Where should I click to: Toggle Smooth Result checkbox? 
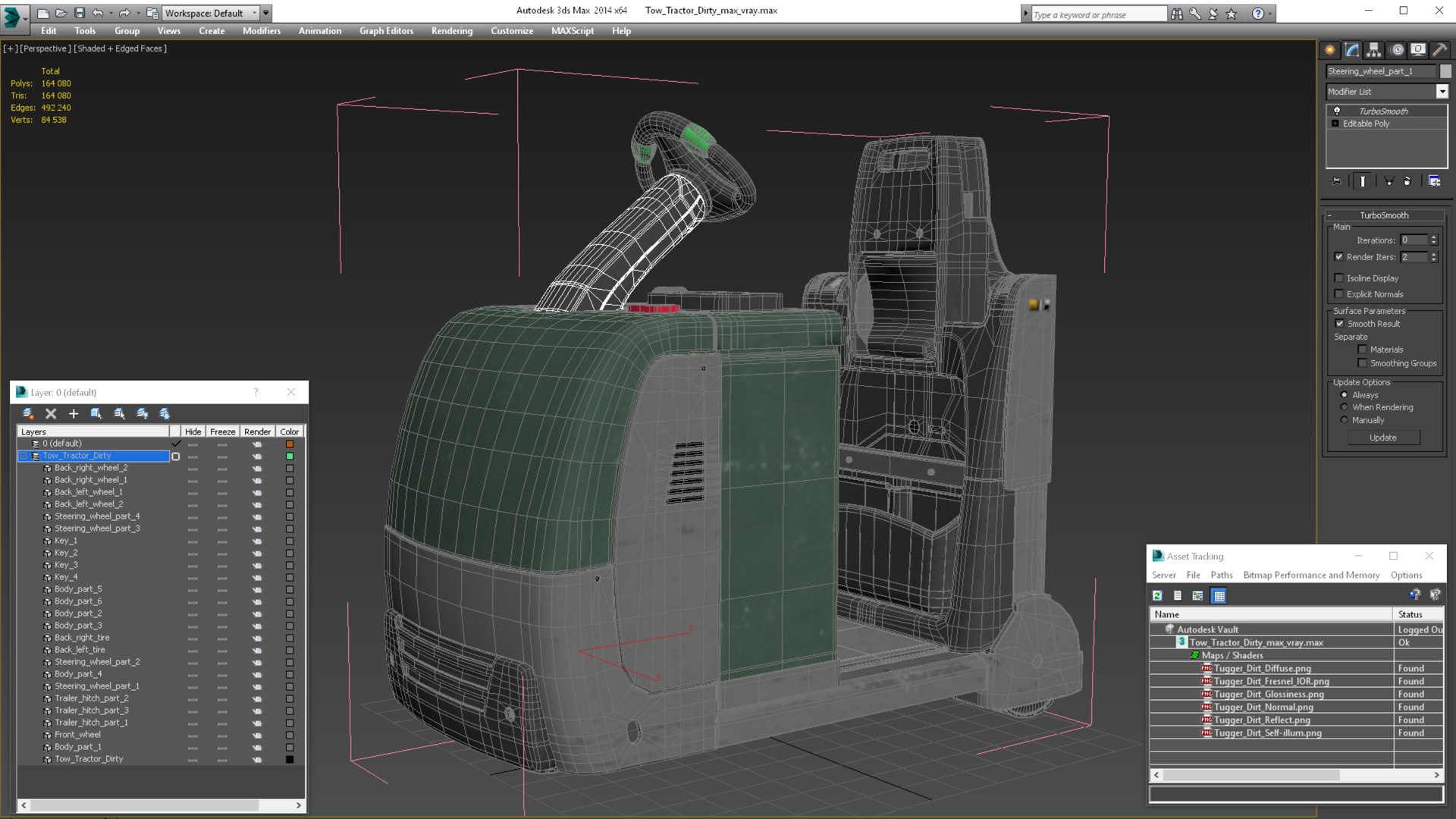1339,324
